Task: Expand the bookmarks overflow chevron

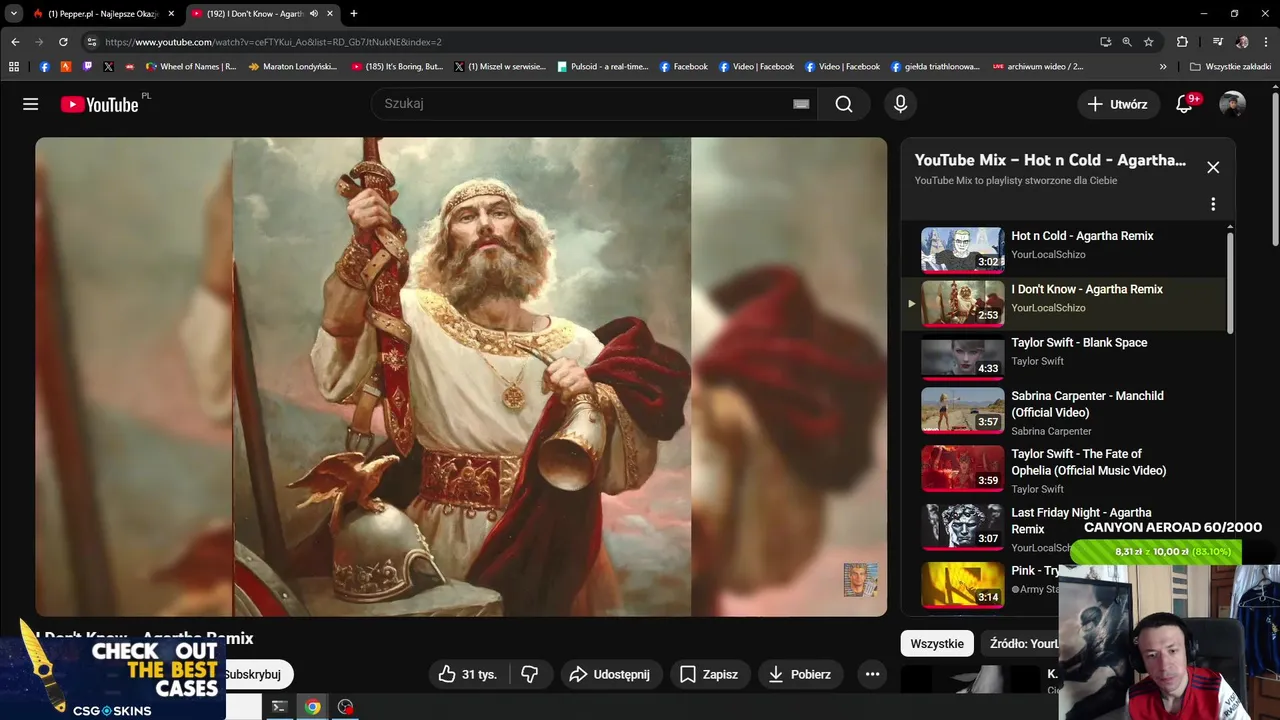Action: click(1163, 67)
